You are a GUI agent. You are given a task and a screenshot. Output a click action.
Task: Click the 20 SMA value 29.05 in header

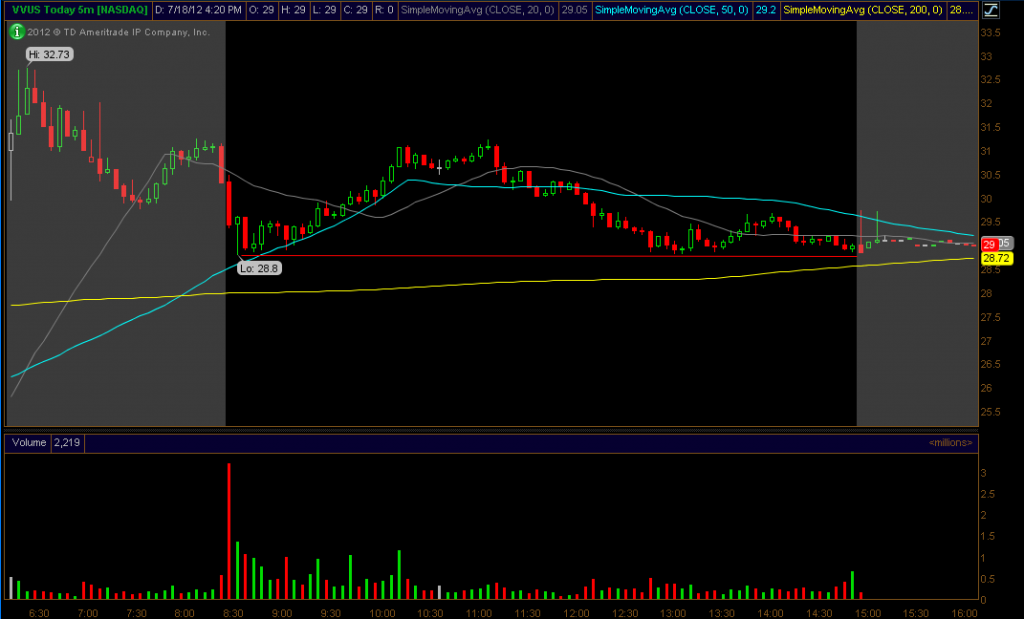point(574,10)
